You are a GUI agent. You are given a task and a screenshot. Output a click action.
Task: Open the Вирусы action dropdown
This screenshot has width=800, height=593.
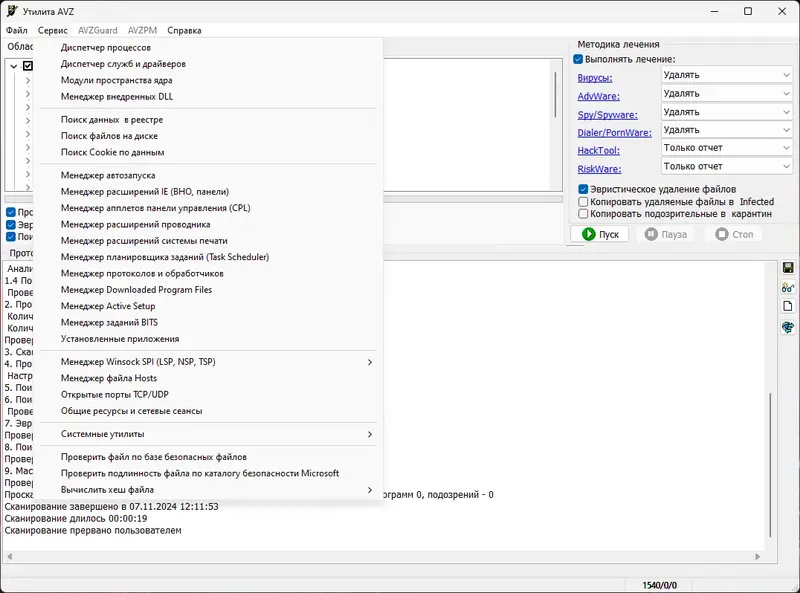click(x=727, y=75)
